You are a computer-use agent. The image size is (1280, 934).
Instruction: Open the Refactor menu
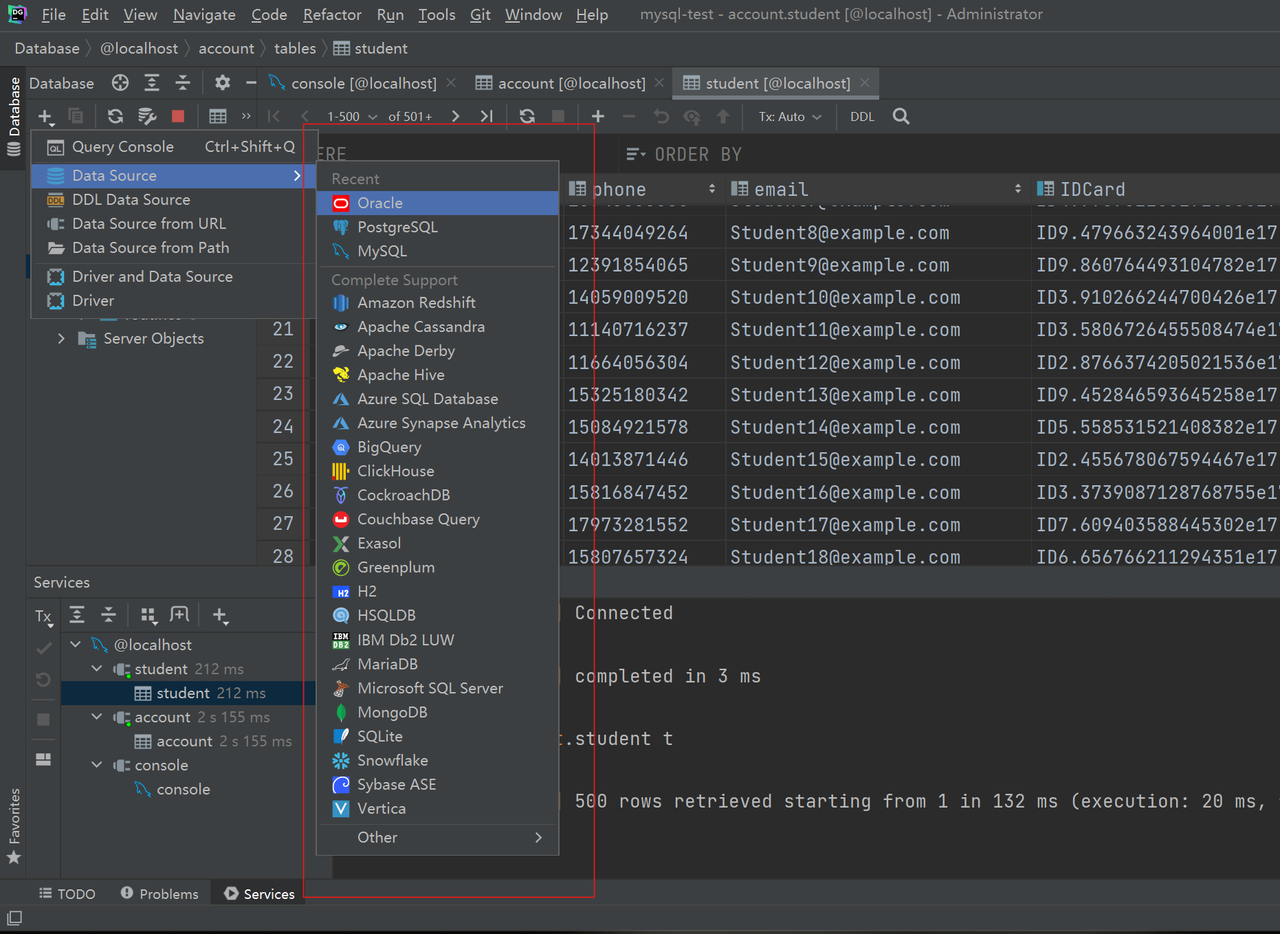[332, 15]
